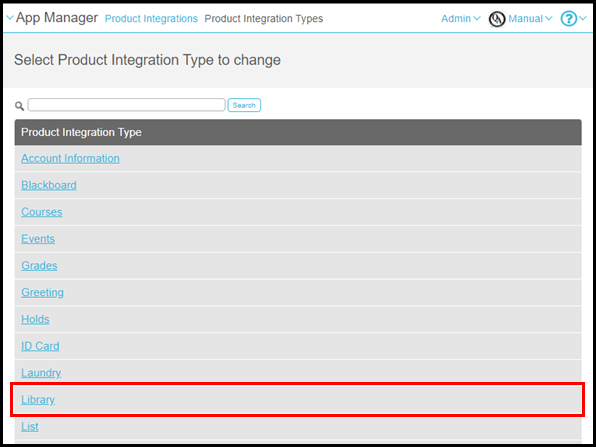Open the help question mark icon
Viewport: 596px width, 447px height.
pyautogui.click(x=569, y=18)
